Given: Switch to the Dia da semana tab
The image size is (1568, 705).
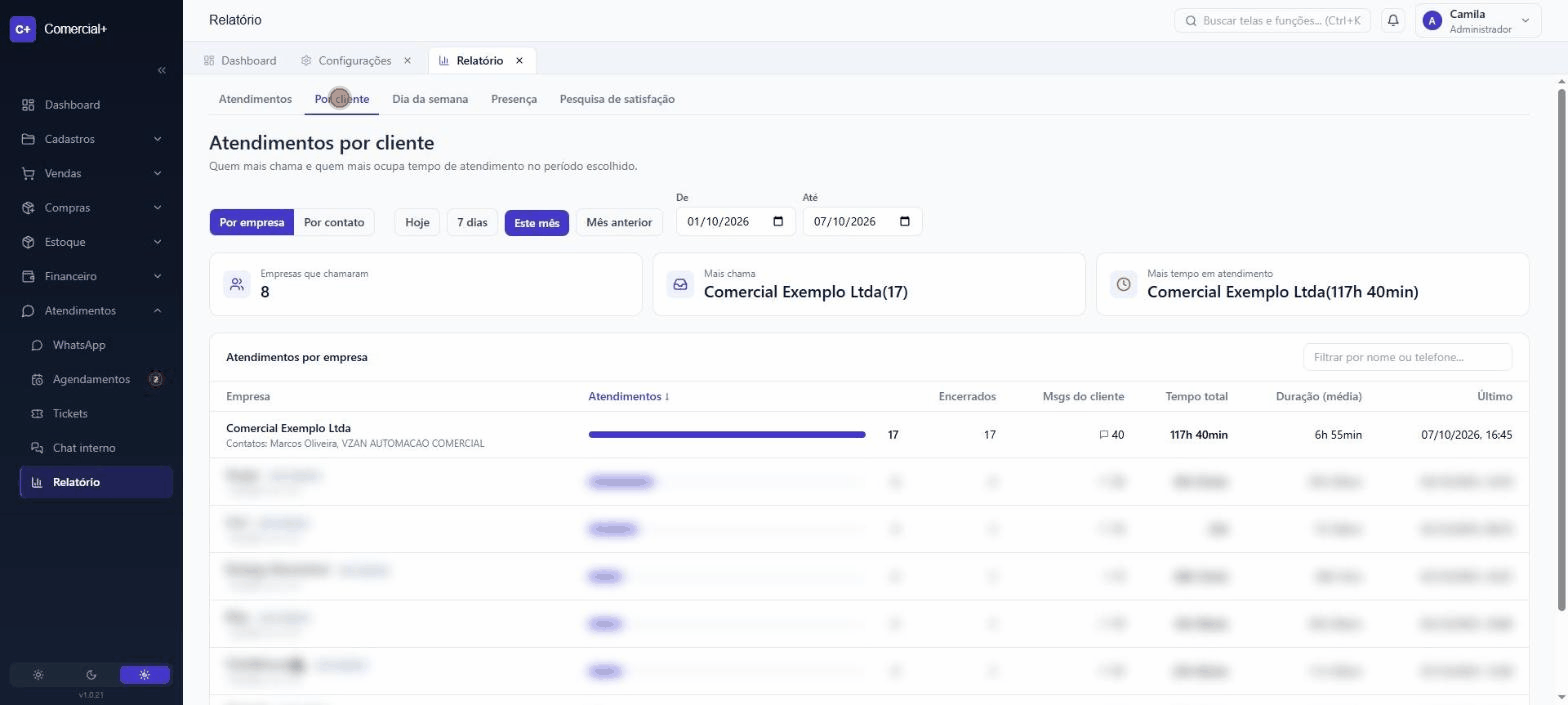Looking at the screenshot, I should (x=430, y=99).
